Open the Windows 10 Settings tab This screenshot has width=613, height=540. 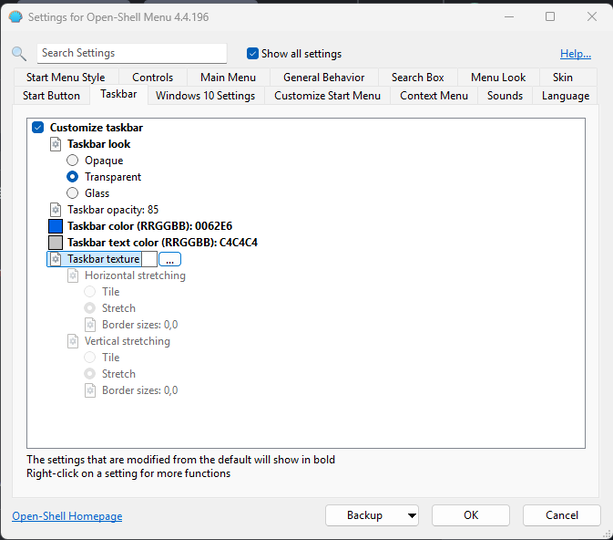pyautogui.click(x=205, y=96)
